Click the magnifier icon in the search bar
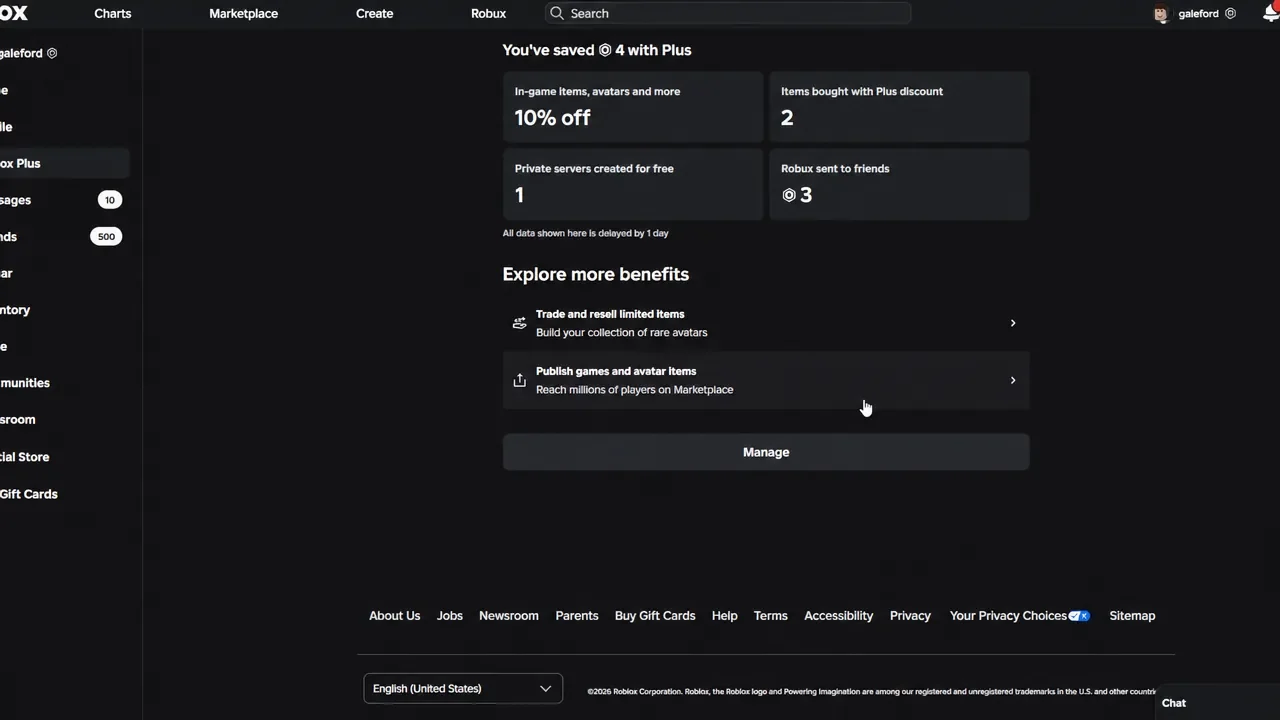 pyautogui.click(x=557, y=13)
